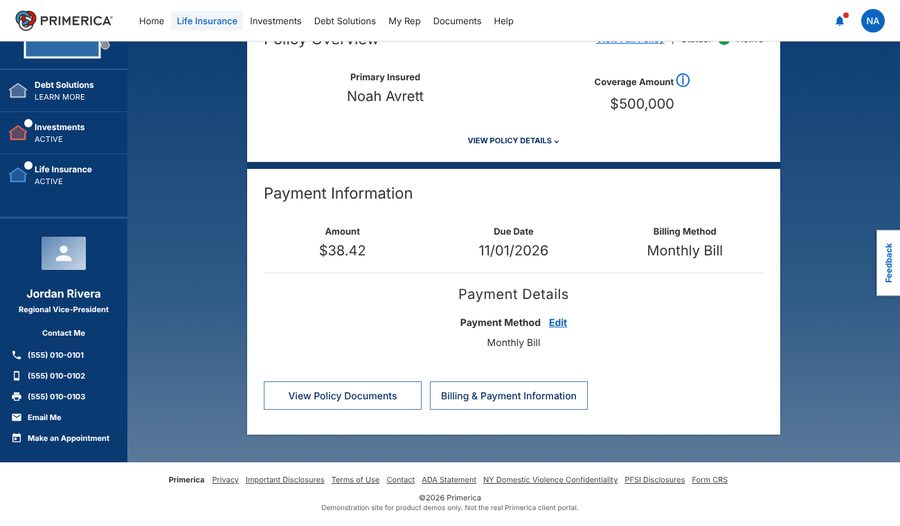Click fax number (555) 010-0103
The width and height of the screenshot is (900, 526).
[x=56, y=396]
